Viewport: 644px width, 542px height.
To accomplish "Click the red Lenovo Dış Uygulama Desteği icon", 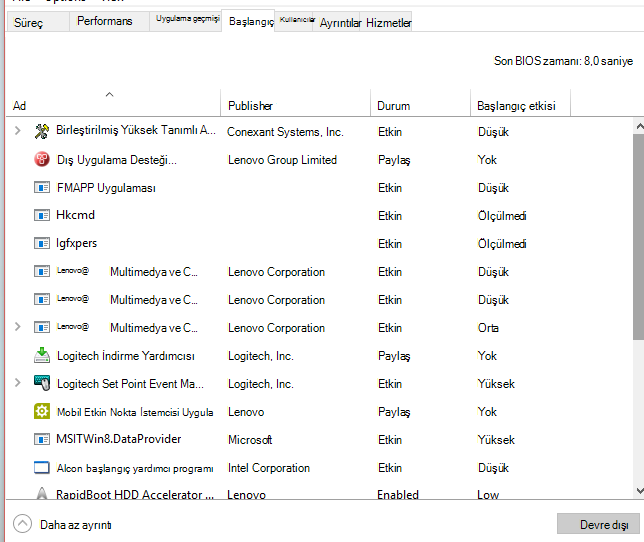I will tap(41, 159).
